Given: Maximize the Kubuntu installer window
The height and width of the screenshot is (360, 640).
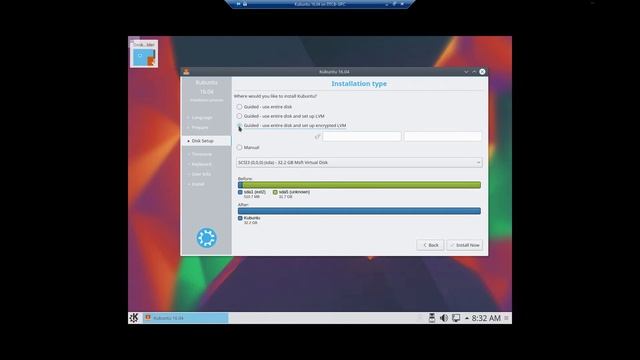Looking at the screenshot, I should tap(474, 72).
